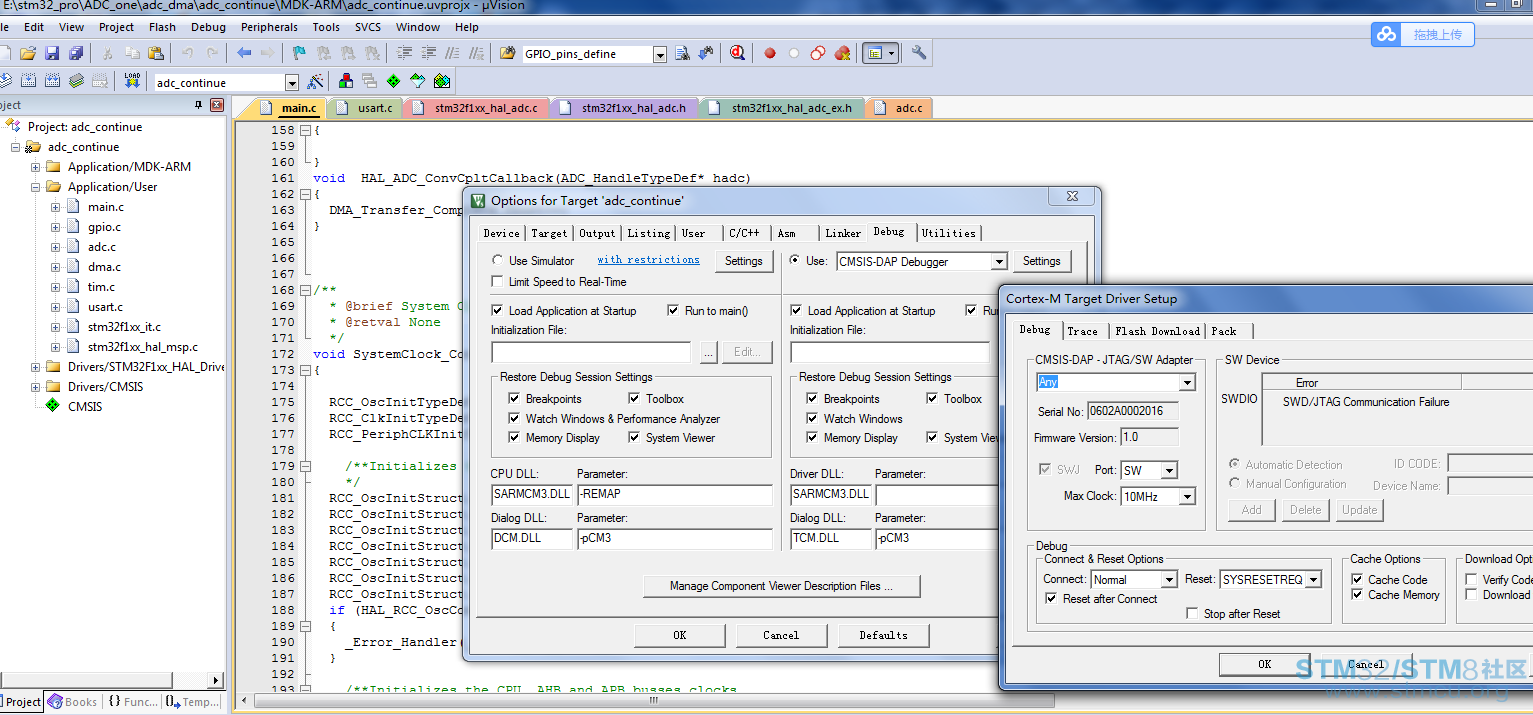Click the Save All toolbar icon
Image resolution: width=1533 pixels, height=715 pixels.
(75, 53)
